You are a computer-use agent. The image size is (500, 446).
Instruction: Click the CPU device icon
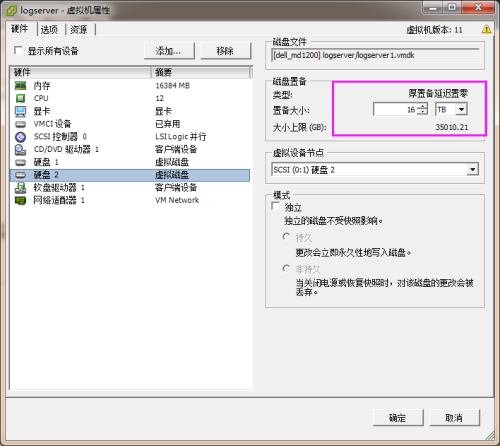[x=20, y=98]
